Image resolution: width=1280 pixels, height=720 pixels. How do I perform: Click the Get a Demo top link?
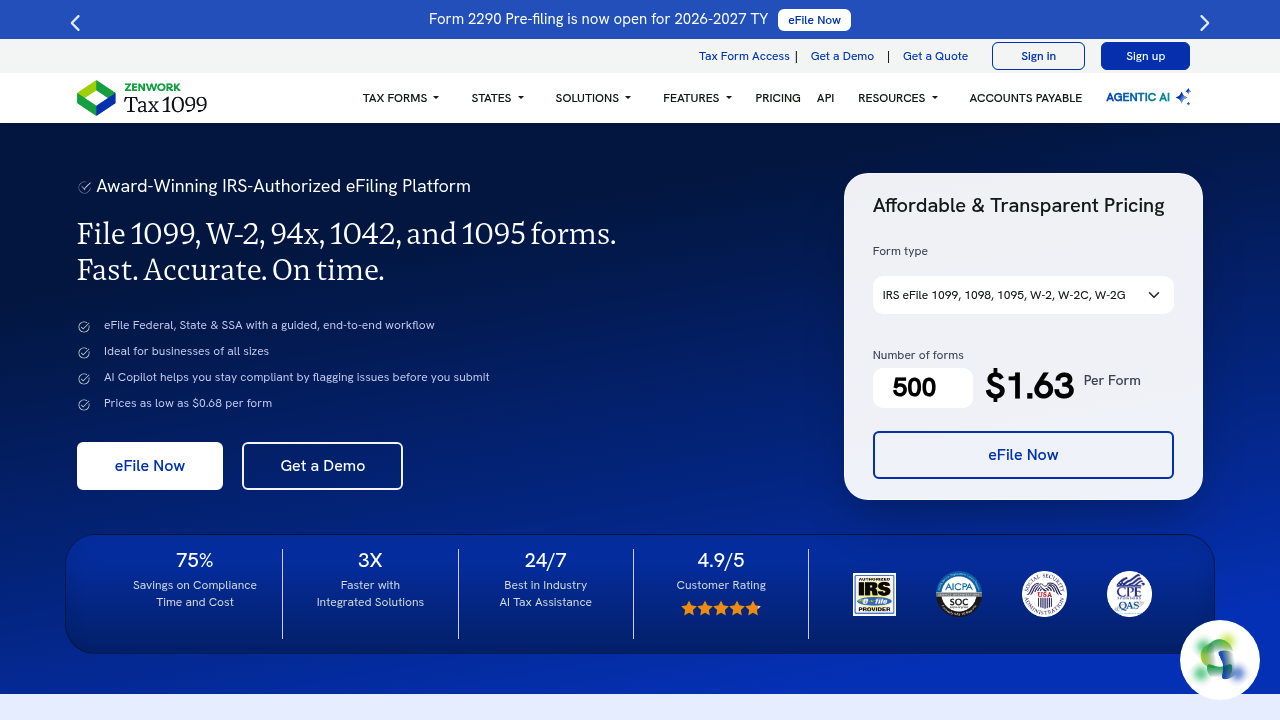pos(842,56)
